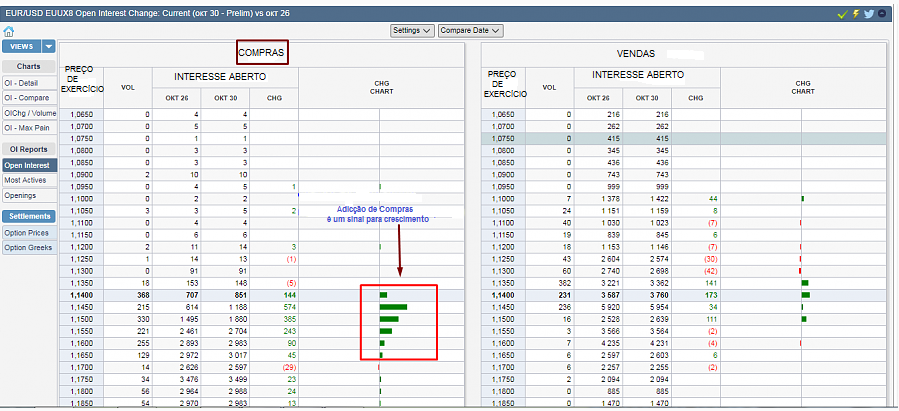899x411 pixels.
Task: Select the Open Interest report
Action: pyautogui.click(x=28, y=165)
